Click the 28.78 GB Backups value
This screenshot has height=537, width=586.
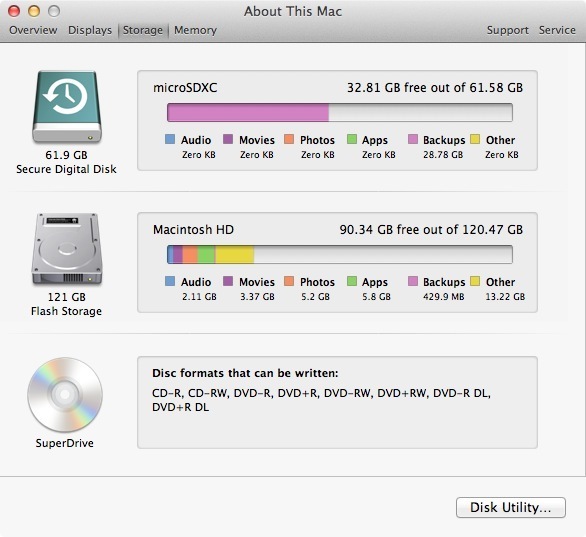443,155
